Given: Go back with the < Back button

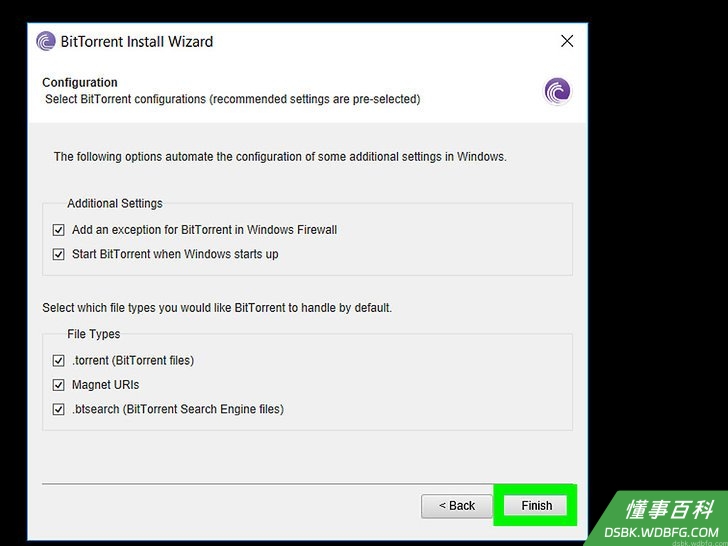Looking at the screenshot, I should pyautogui.click(x=457, y=506).
